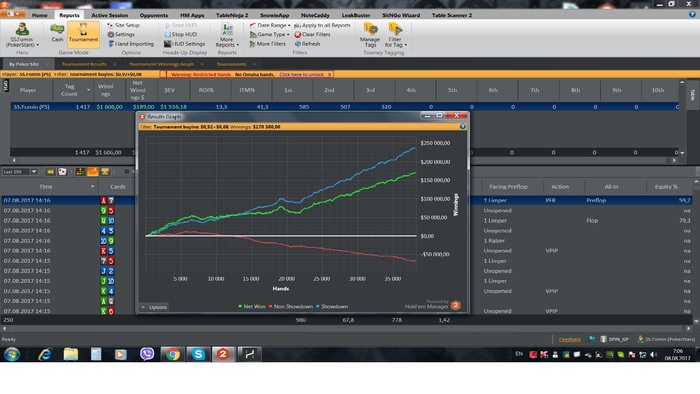The width and height of the screenshot is (700, 394).
Task: Open Site Setup options
Action: point(124,25)
